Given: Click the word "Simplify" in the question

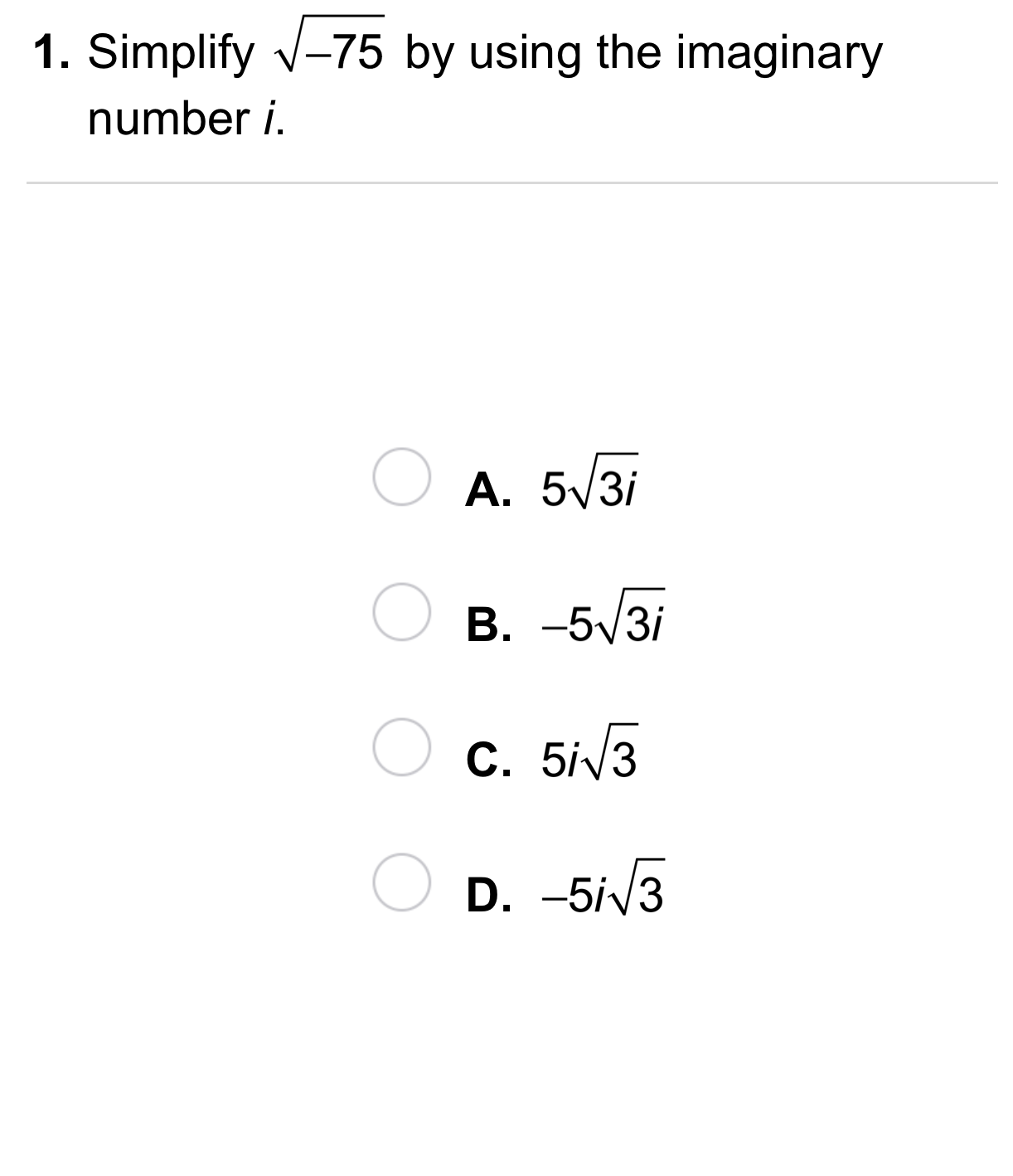Looking at the screenshot, I should click(171, 53).
